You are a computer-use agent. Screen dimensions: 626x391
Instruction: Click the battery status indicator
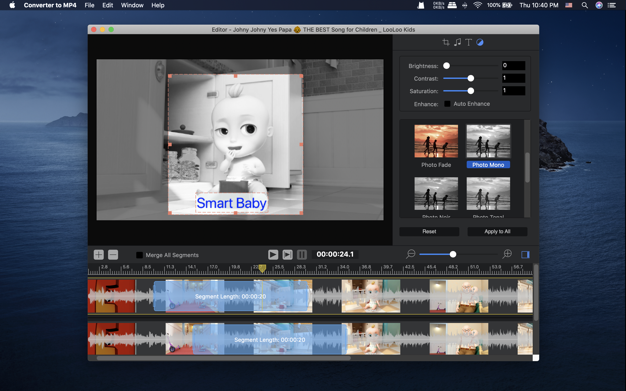coord(499,5)
